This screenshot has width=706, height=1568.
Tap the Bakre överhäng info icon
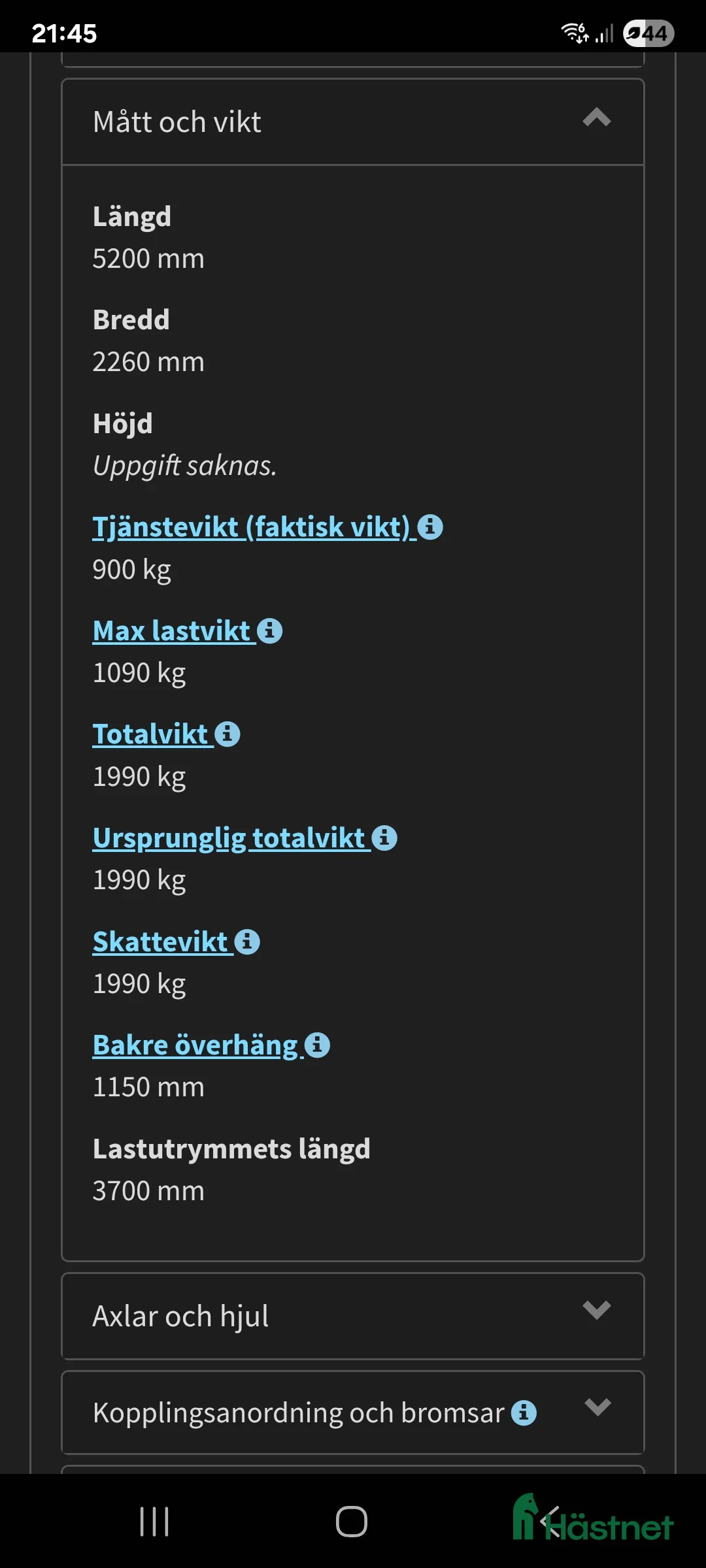317,1043
